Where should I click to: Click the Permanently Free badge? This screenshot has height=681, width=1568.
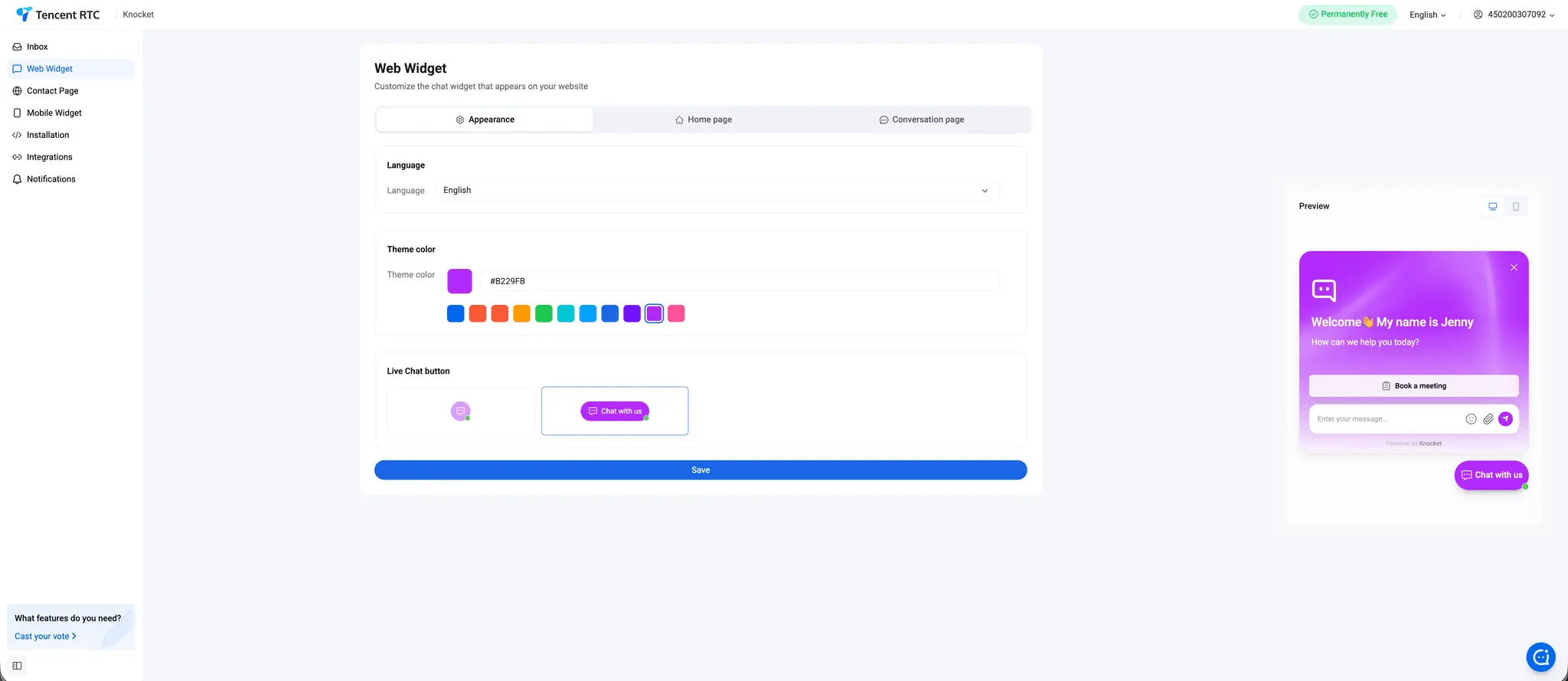(x=1347, y=15)
